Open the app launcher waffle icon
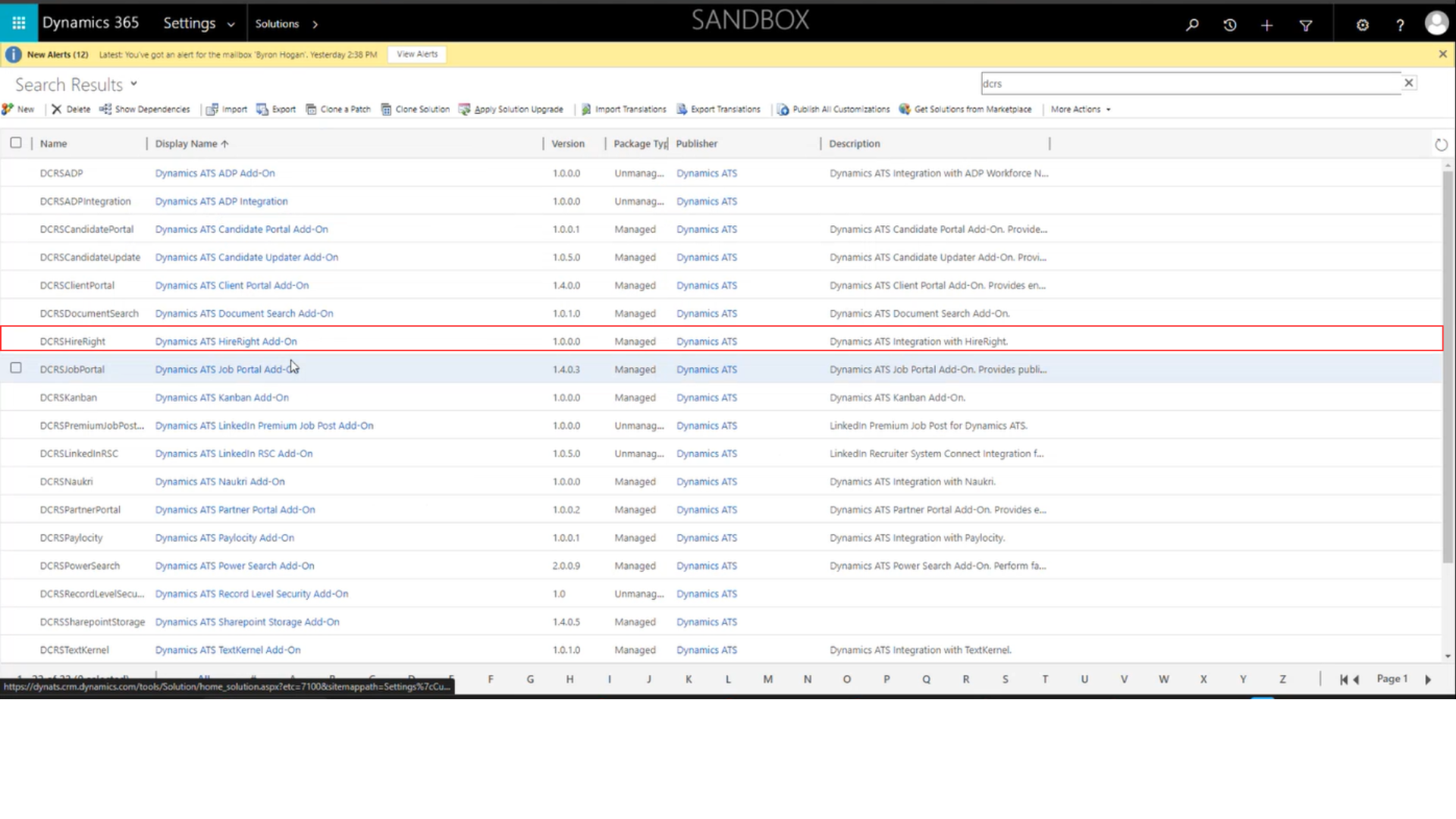Screen dimensions: 1456x819 pos(18,23)
